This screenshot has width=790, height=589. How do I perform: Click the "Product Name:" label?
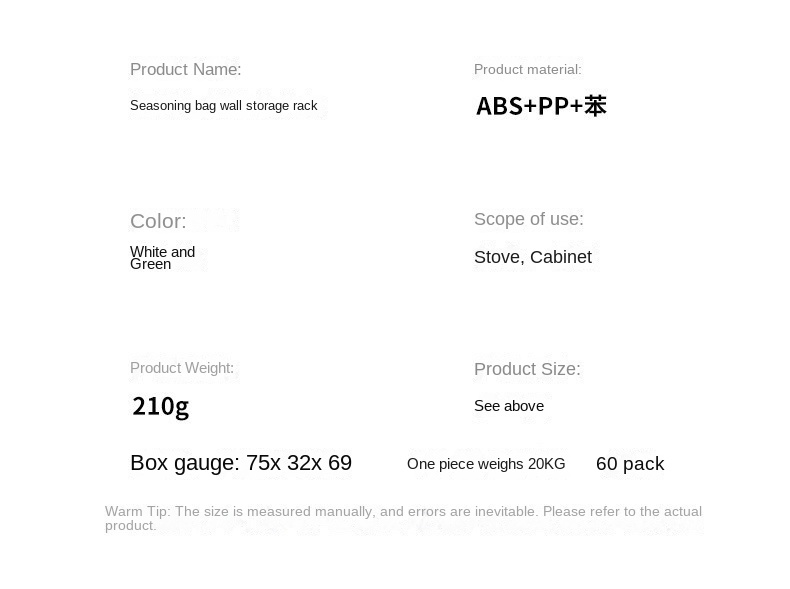coord(185,70)
